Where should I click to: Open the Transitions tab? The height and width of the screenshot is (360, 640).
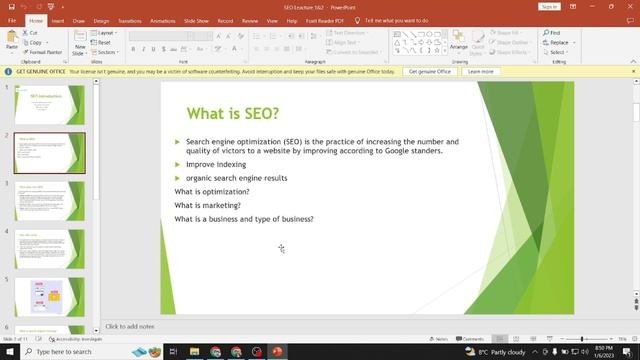tap(130, 21)
